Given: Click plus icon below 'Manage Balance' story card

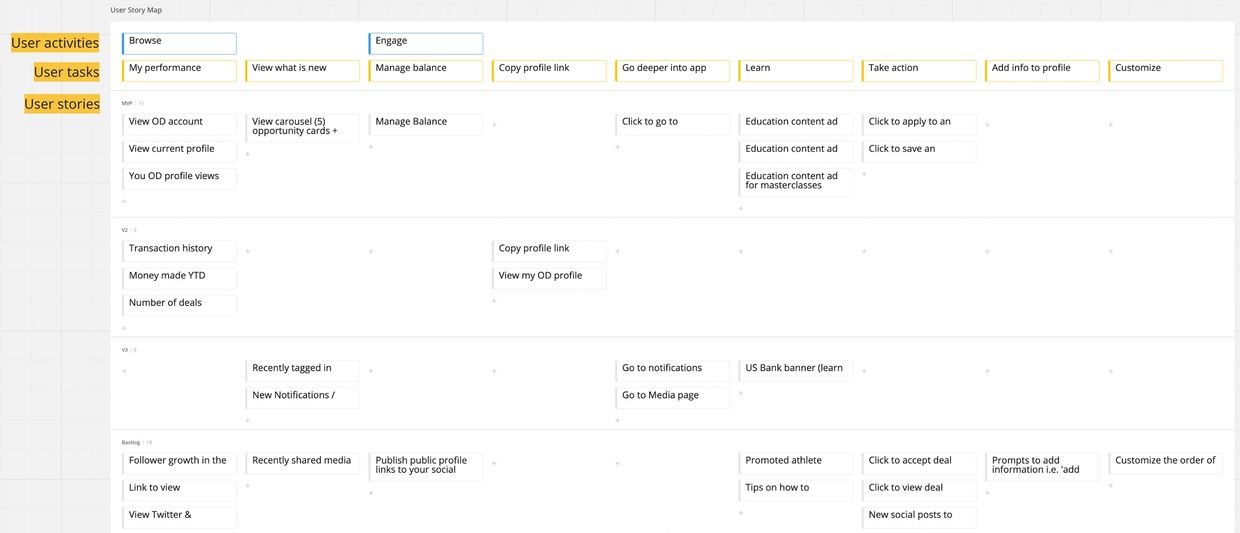Looking at the screenshot, I should (371, 147).
